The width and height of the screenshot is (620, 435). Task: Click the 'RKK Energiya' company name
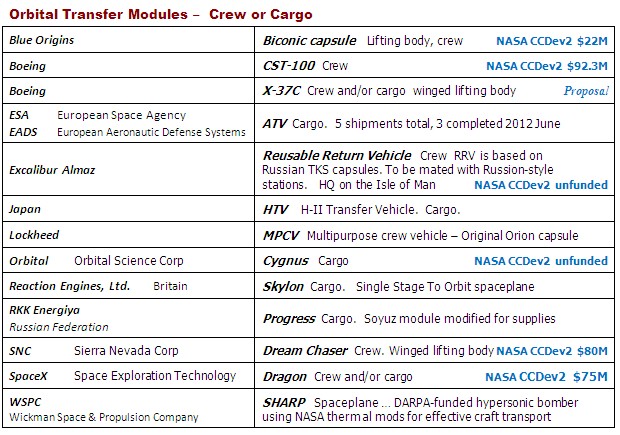(43, 310)
